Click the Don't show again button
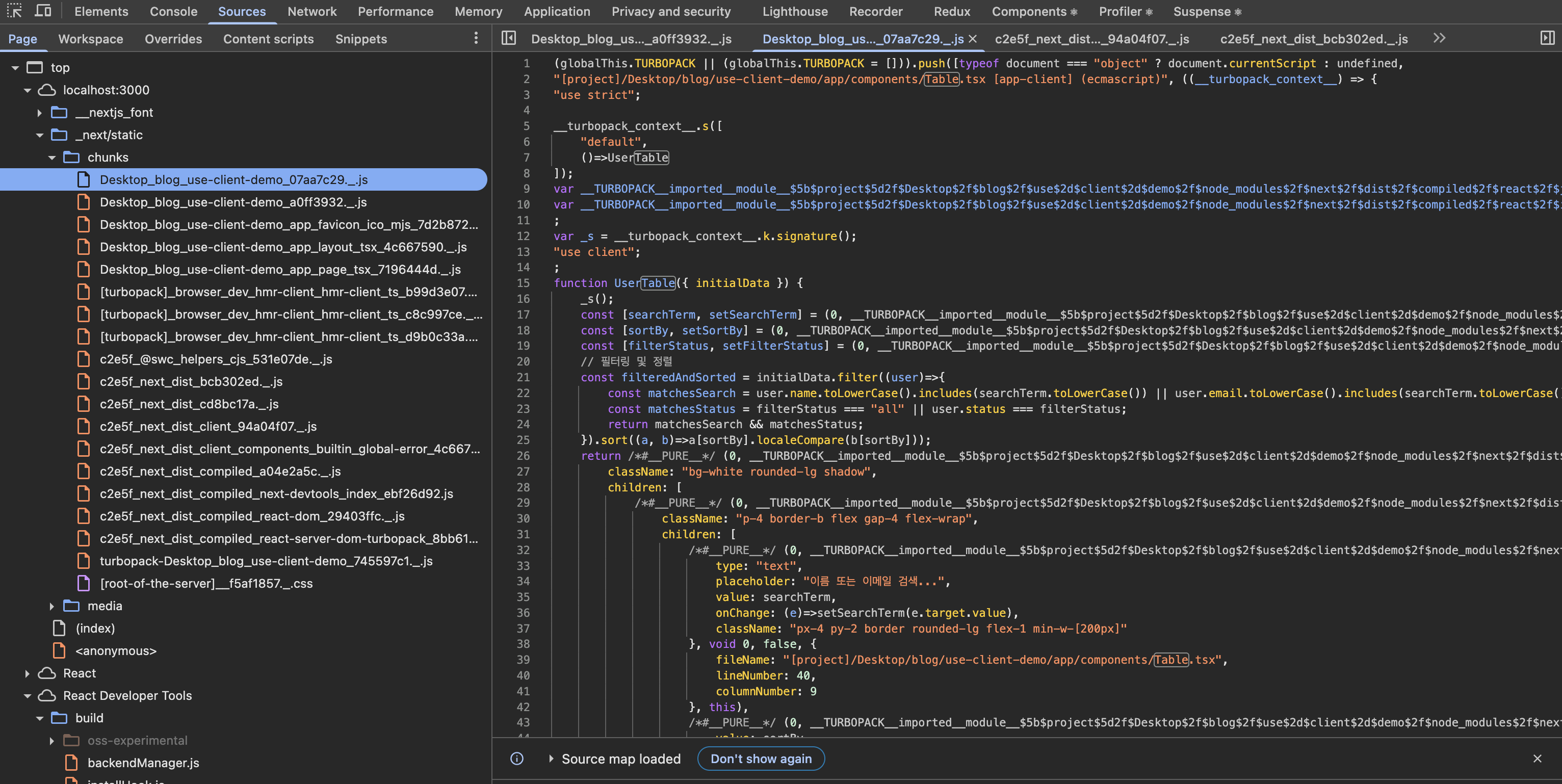1562x784 pixels. point(761,759)
